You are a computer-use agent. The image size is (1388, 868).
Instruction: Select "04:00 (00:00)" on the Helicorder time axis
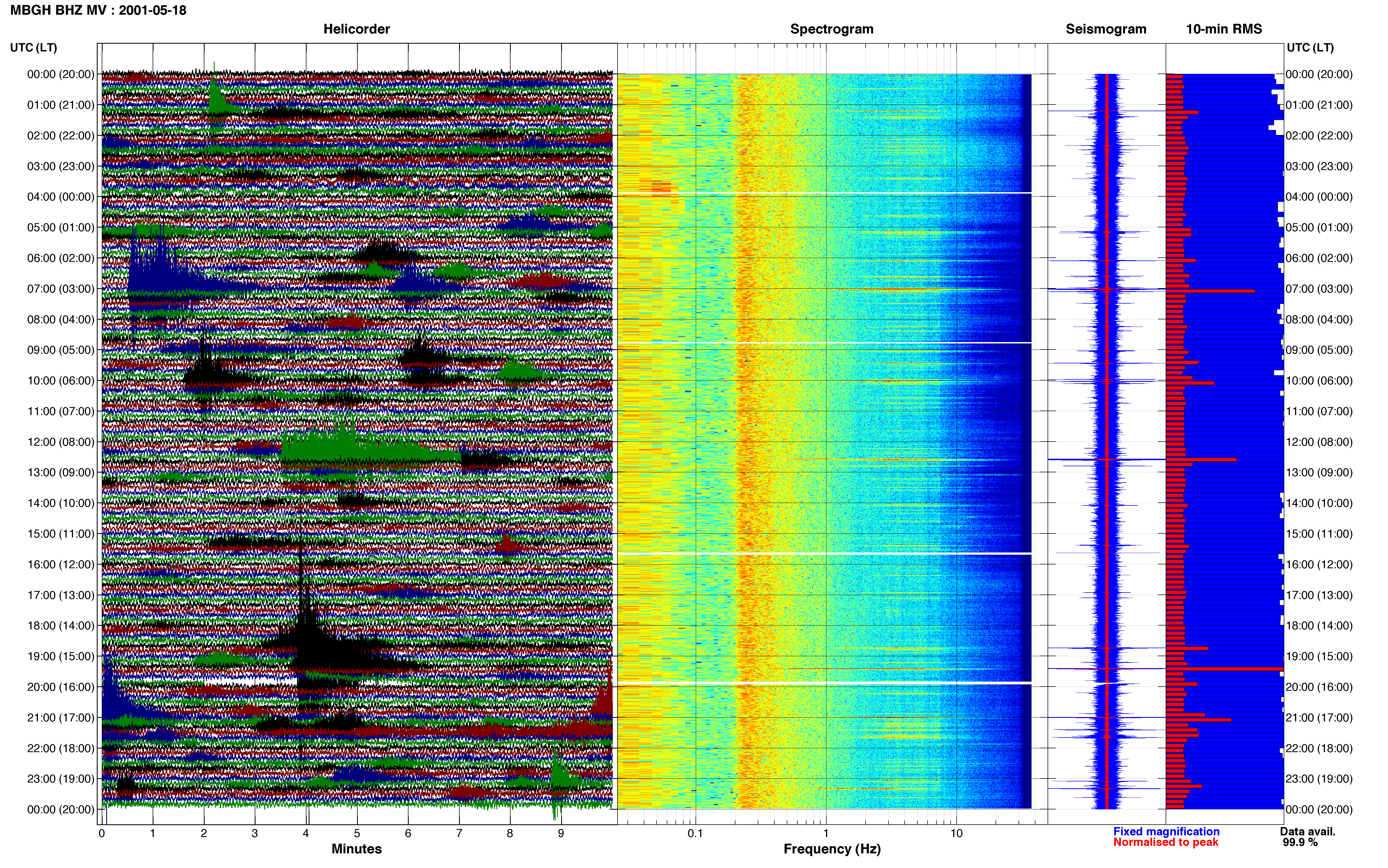click(x=61, y=197)
